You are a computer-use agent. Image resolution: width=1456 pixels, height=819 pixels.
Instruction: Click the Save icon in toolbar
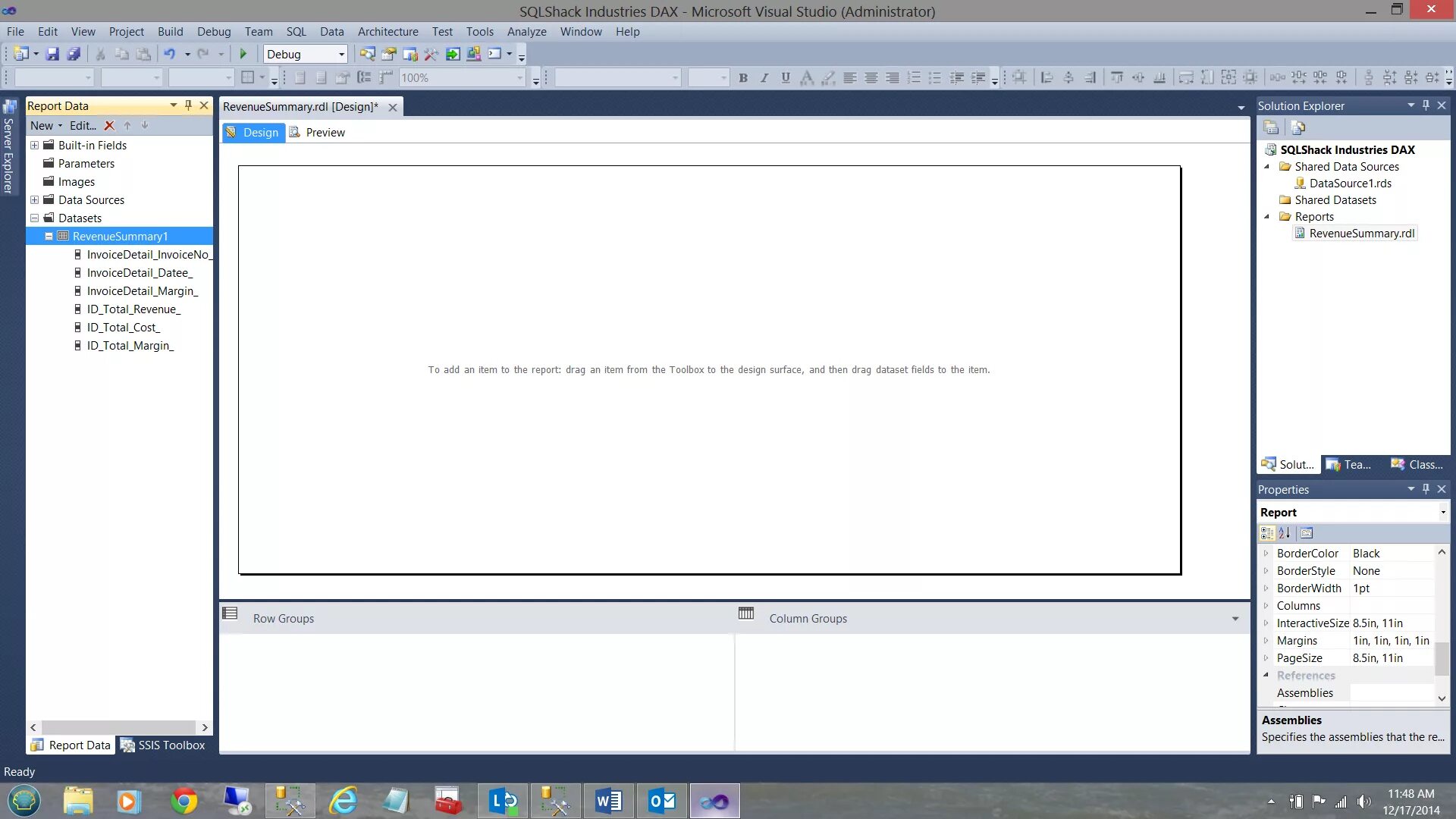click(52, 54)
